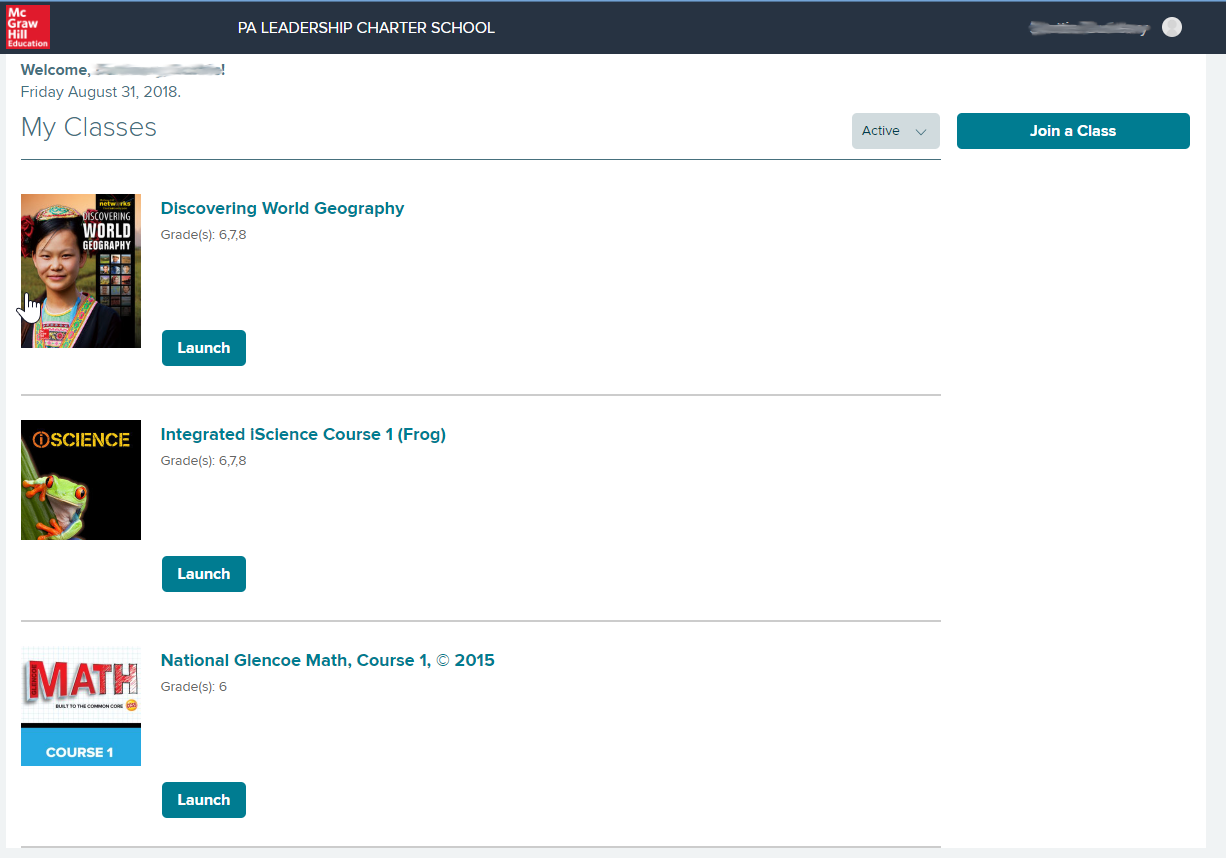Expand the Active class filter dropdown
This screenshot has width=1226, height=858.
895,131
